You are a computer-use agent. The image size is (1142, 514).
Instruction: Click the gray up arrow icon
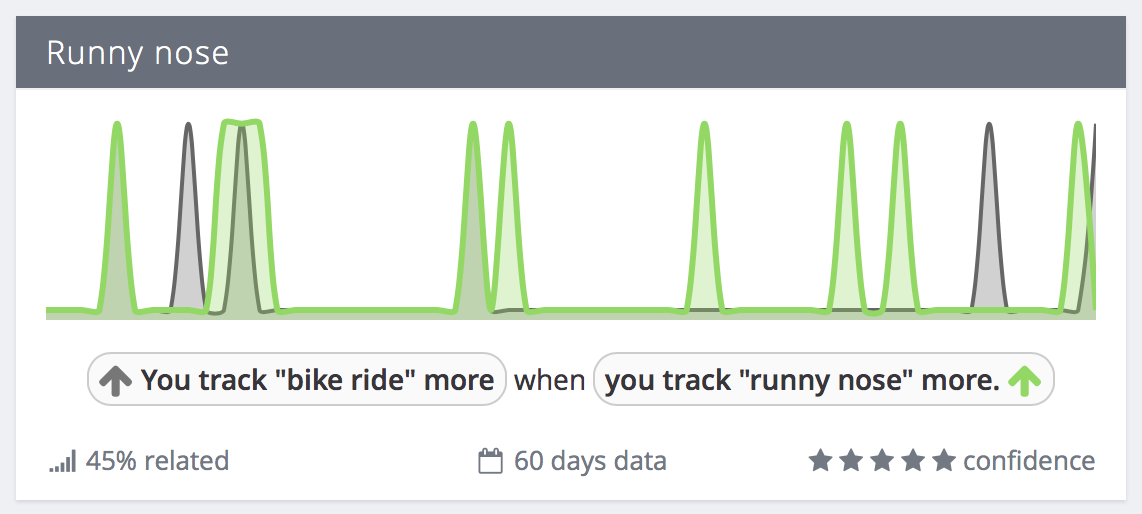pyautogui.click(x=115, y=380)
